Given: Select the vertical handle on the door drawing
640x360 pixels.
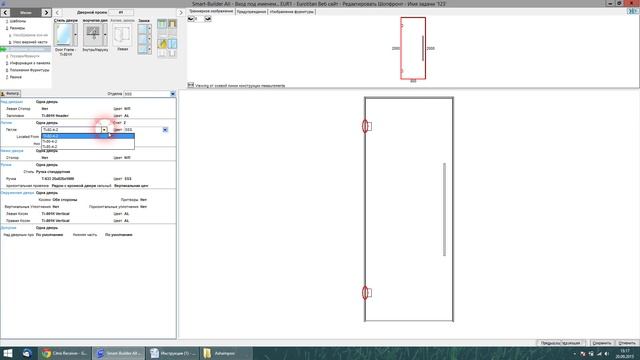Looking at the screenshot, I should tap(444, 209).
